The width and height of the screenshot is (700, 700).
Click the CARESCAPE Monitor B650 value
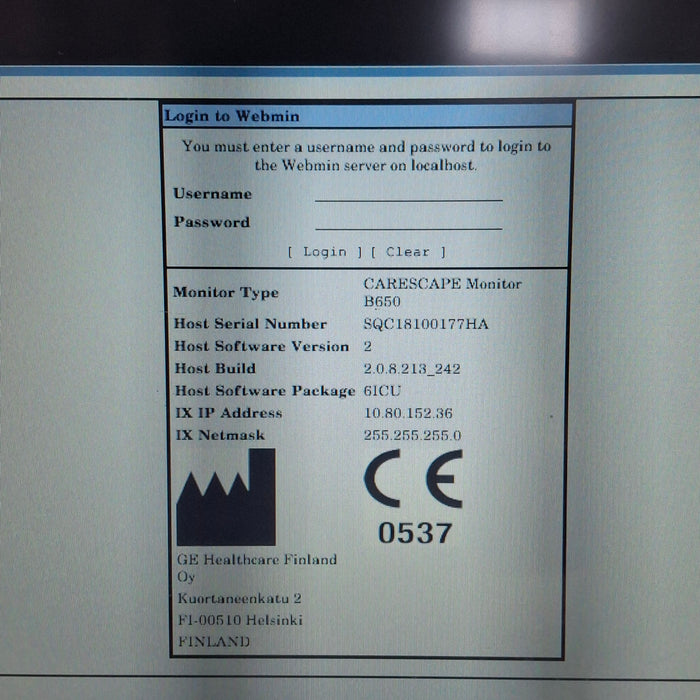pos(442,292)
